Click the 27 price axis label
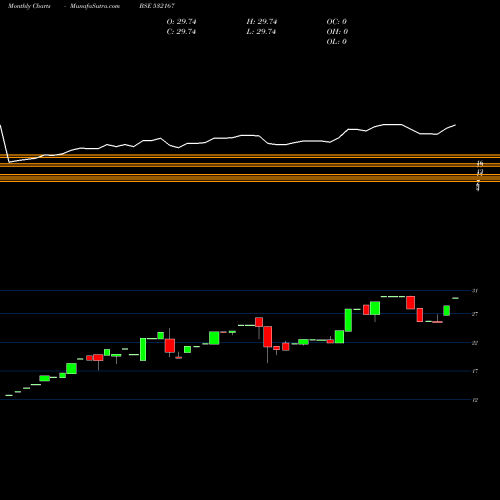Screen dimensions: 500x500 pyautogui.click(x=475, y=314)
